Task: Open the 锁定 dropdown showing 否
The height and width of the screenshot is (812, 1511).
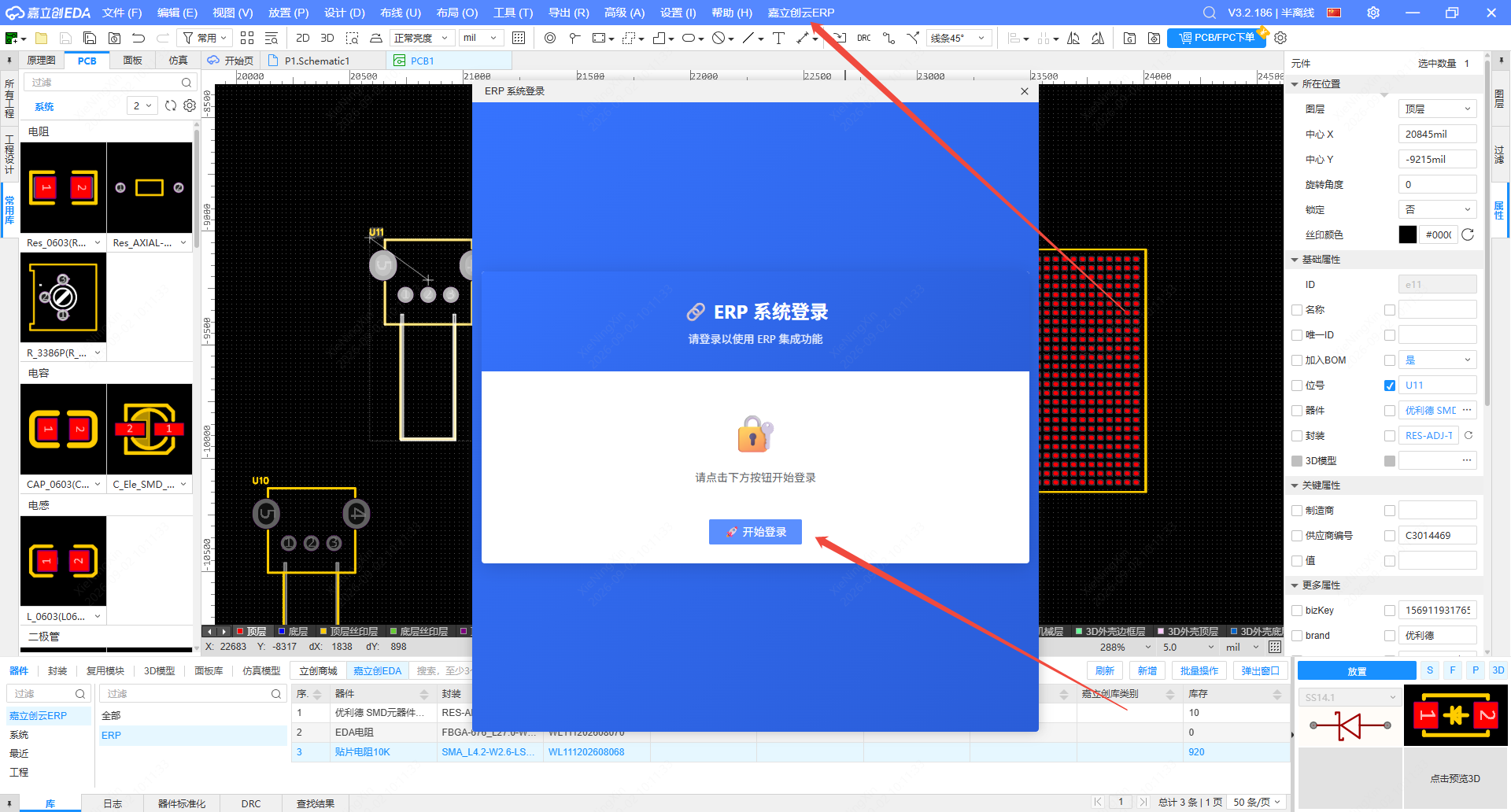Action: click(1437, 209)
